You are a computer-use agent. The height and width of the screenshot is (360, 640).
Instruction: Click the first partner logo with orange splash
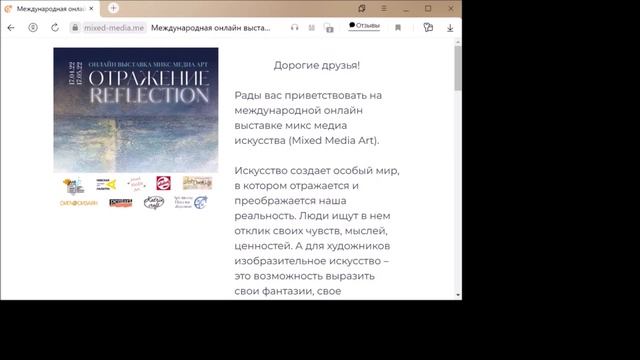tap(73, 185)
